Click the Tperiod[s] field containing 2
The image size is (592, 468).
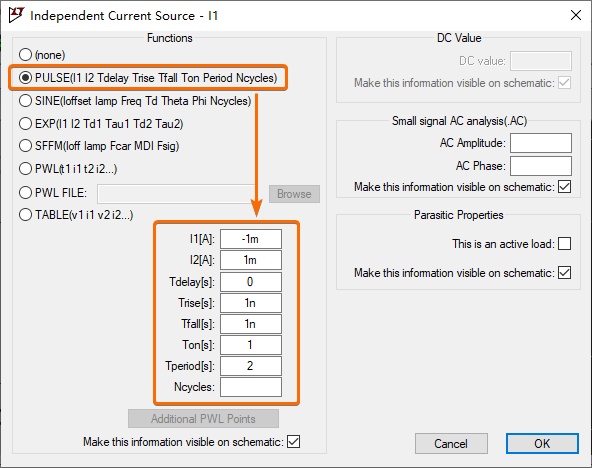[x=251, y=366]
